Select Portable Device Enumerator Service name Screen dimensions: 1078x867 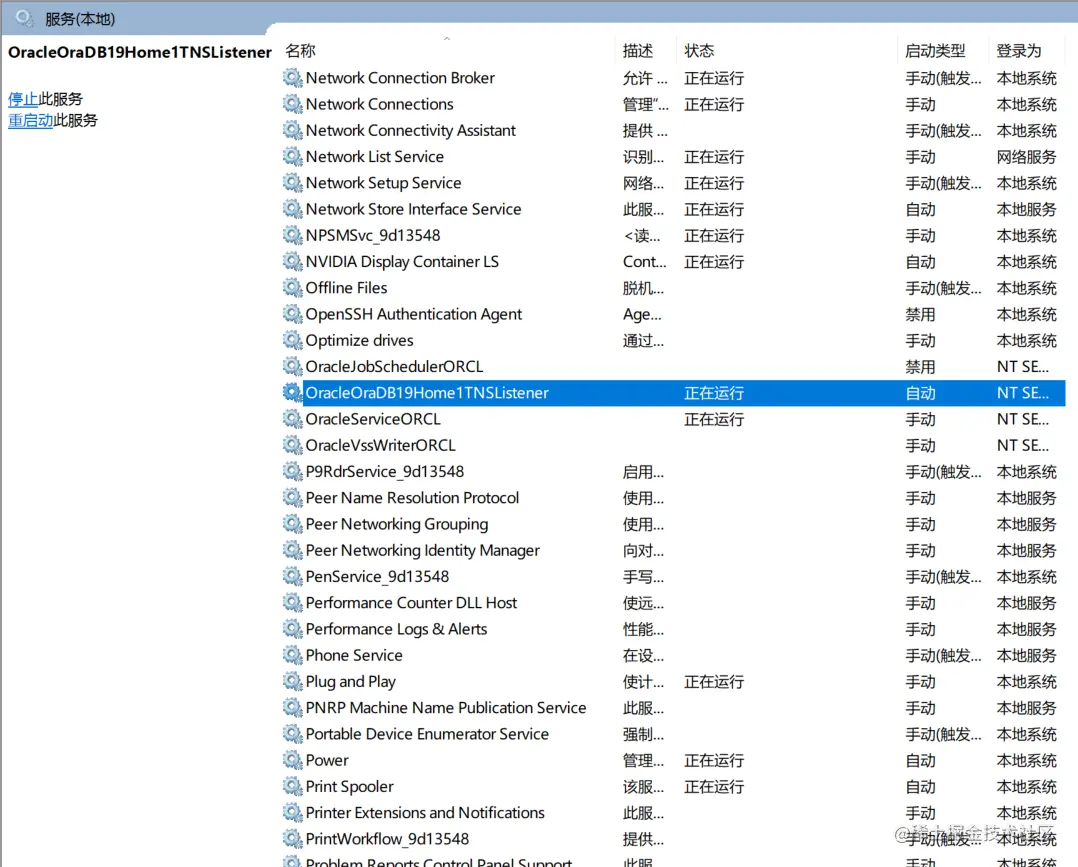coord(427,734)
